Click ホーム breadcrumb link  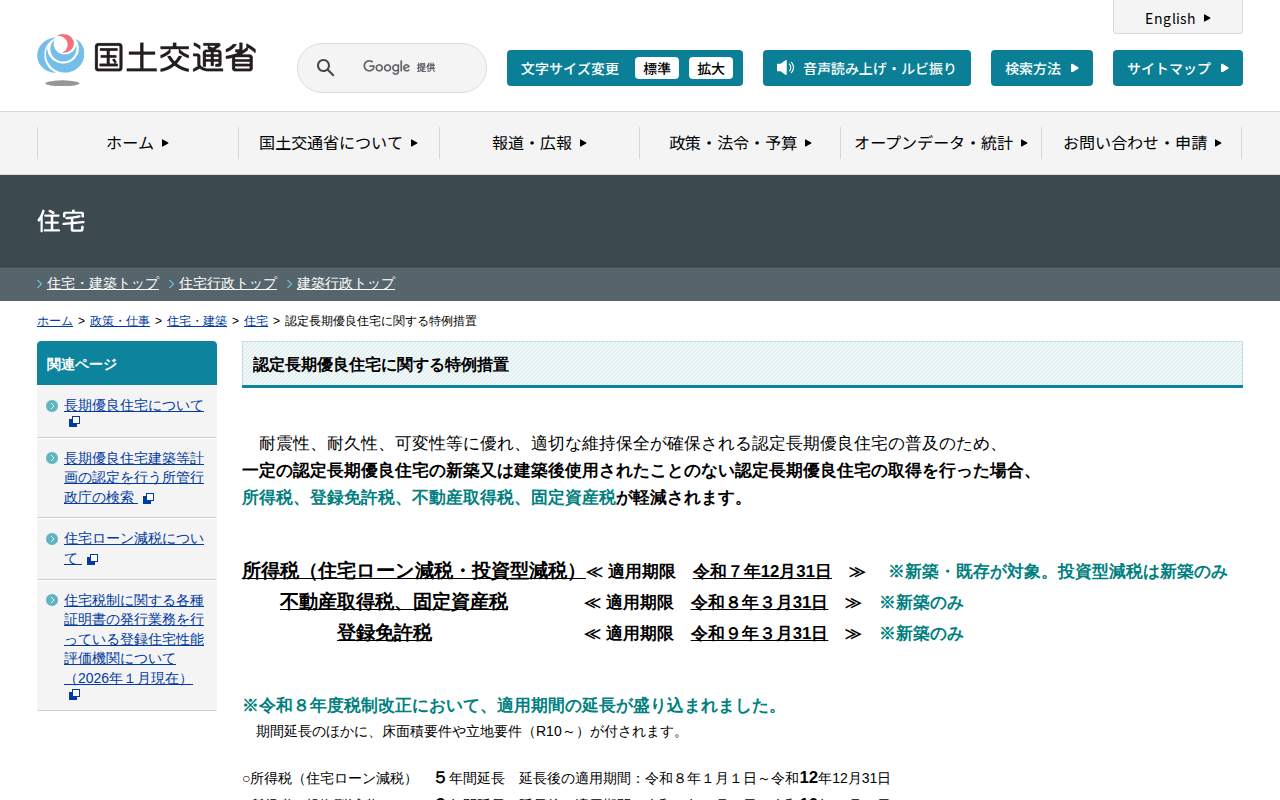tap(55, 321)
